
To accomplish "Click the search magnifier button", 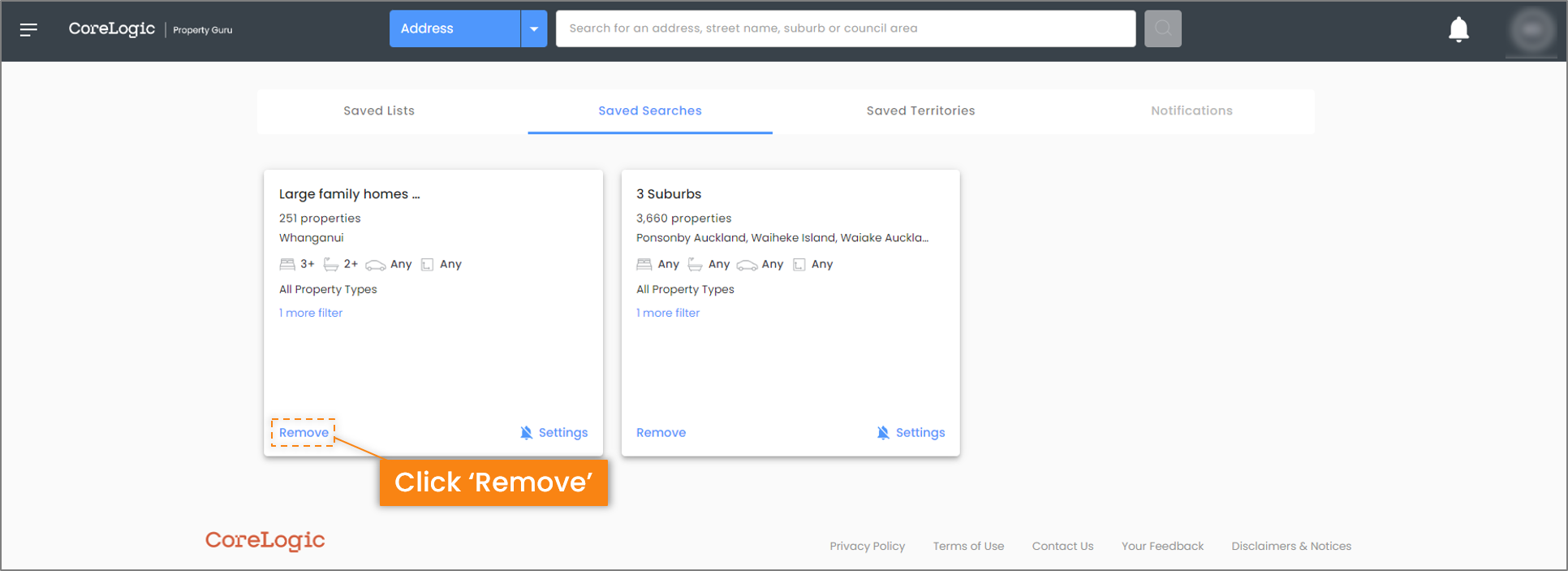I will (x=1162, y=28).
